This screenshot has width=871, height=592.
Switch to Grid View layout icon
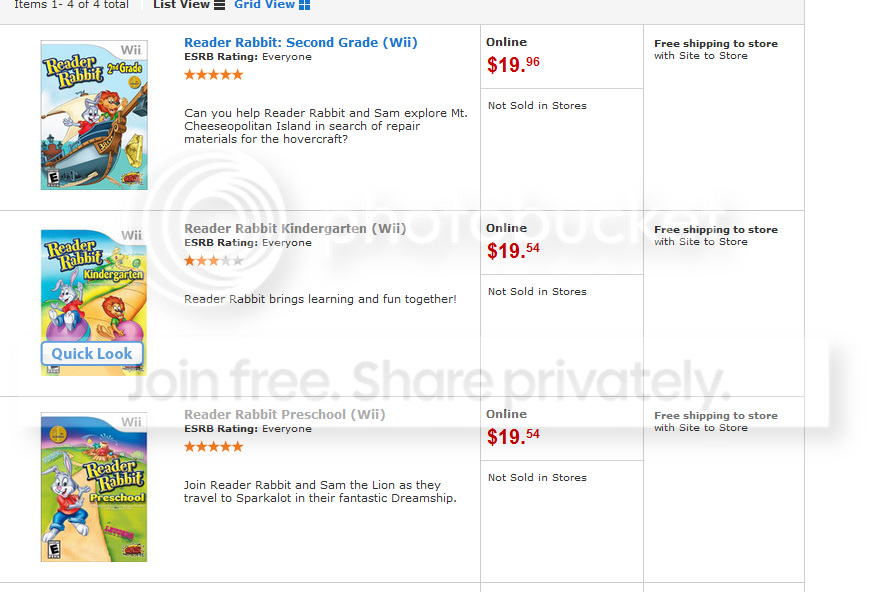pos(305,5)
